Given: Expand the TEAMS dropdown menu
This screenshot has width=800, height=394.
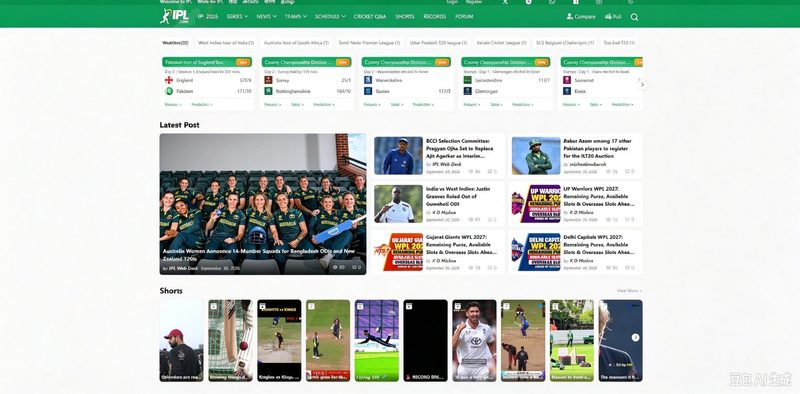Looking at the screenshot, I should click(x=296, y=16).
